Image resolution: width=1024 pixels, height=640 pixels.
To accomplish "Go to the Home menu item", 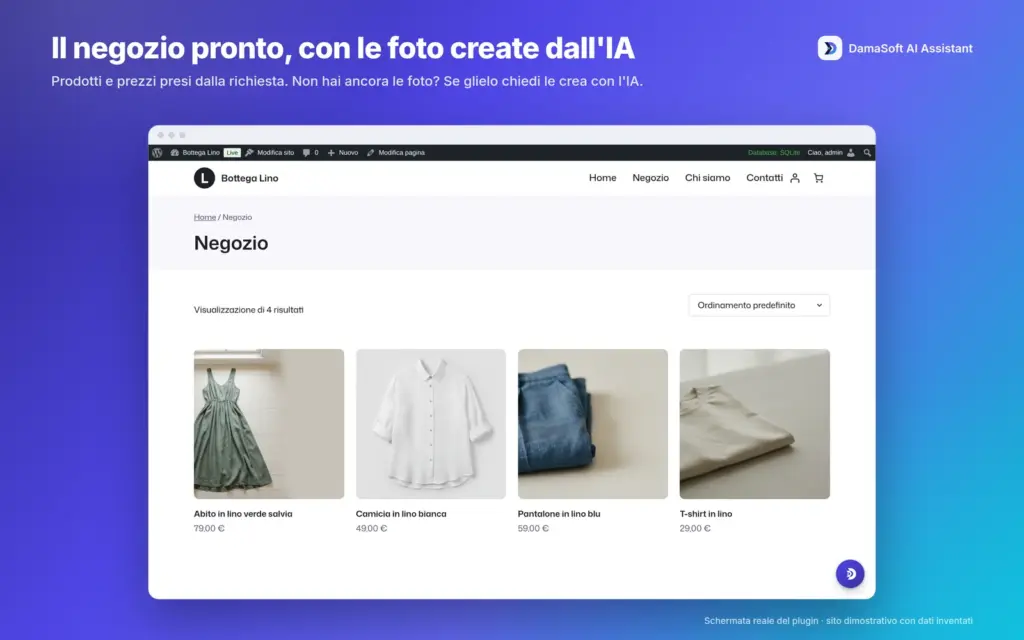I will click(602, 178).
